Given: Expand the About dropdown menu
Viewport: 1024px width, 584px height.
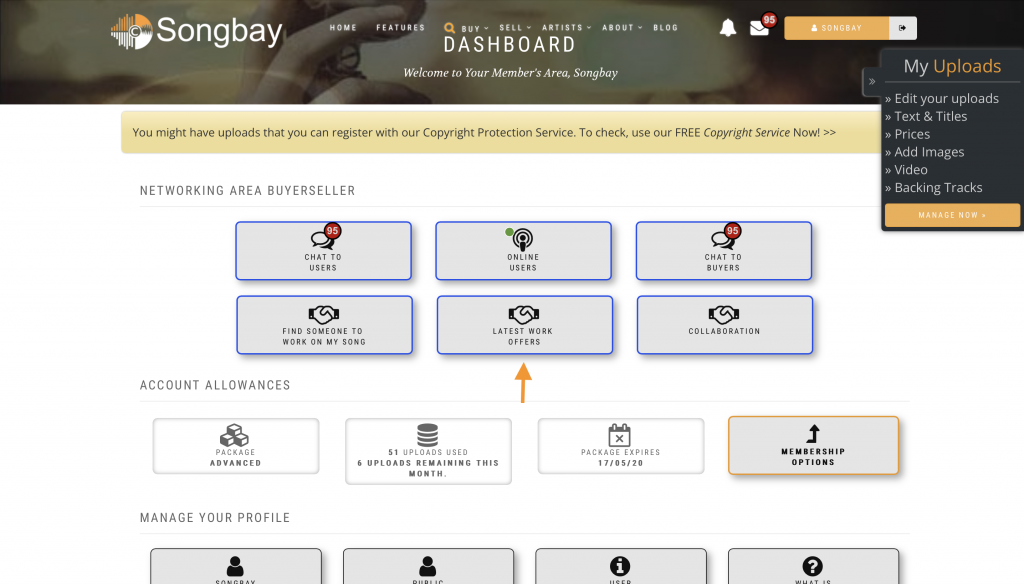Looking at the screenshot, I should (622, 28).
